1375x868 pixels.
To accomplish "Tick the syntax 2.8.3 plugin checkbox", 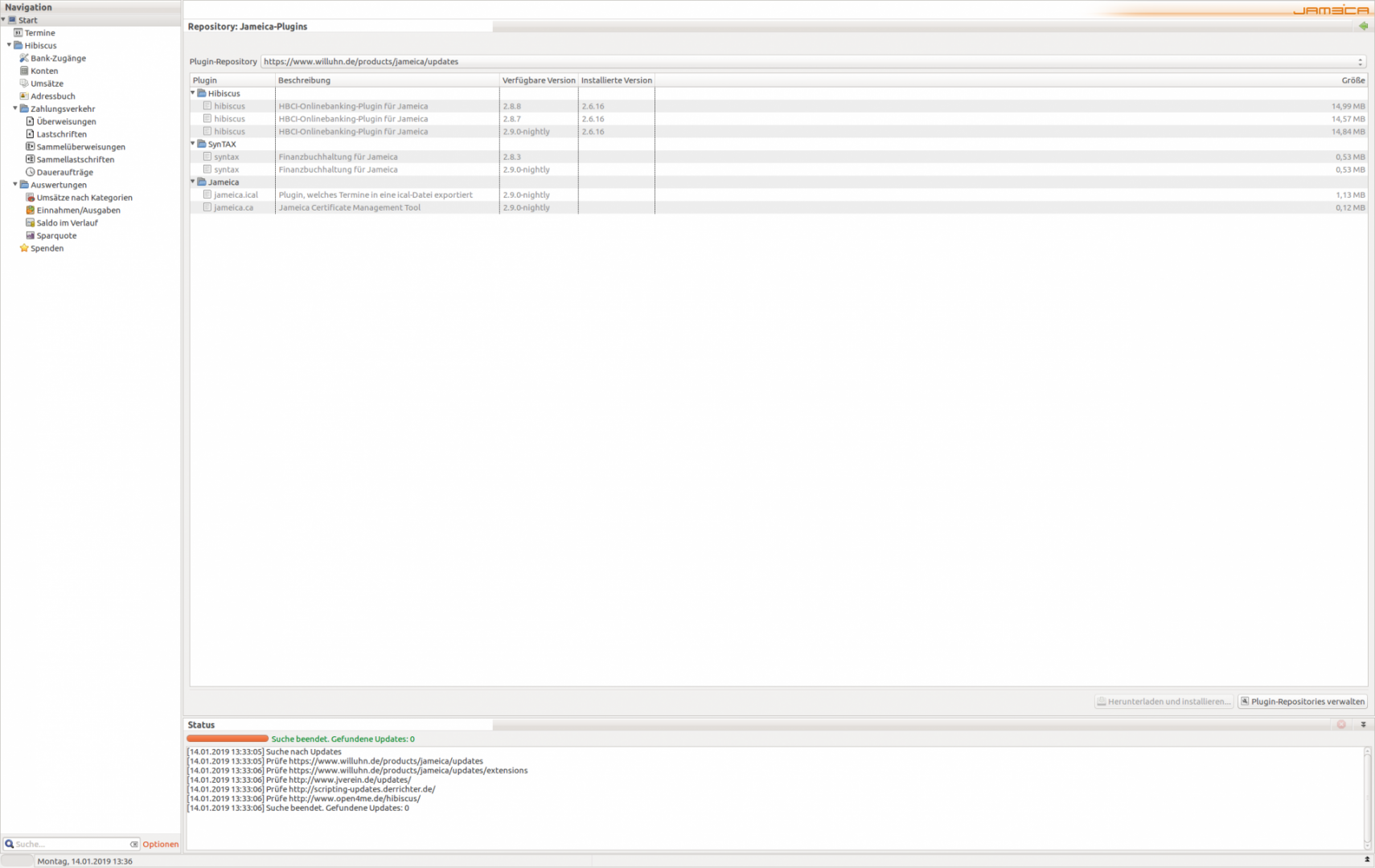I will click(x=207, y=157).
